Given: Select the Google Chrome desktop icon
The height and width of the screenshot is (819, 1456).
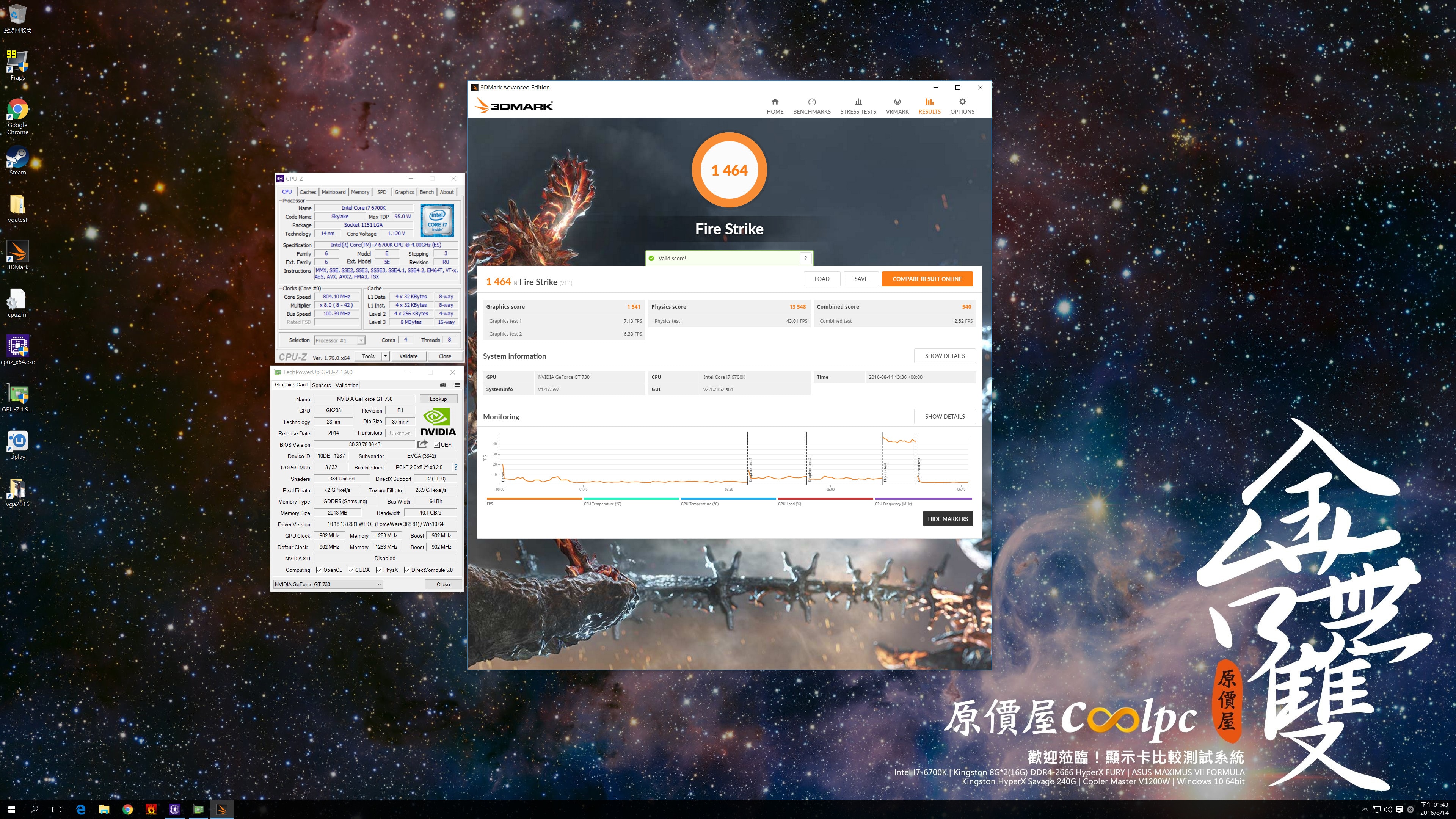Looking at the screenshot, I should (17, 116).
